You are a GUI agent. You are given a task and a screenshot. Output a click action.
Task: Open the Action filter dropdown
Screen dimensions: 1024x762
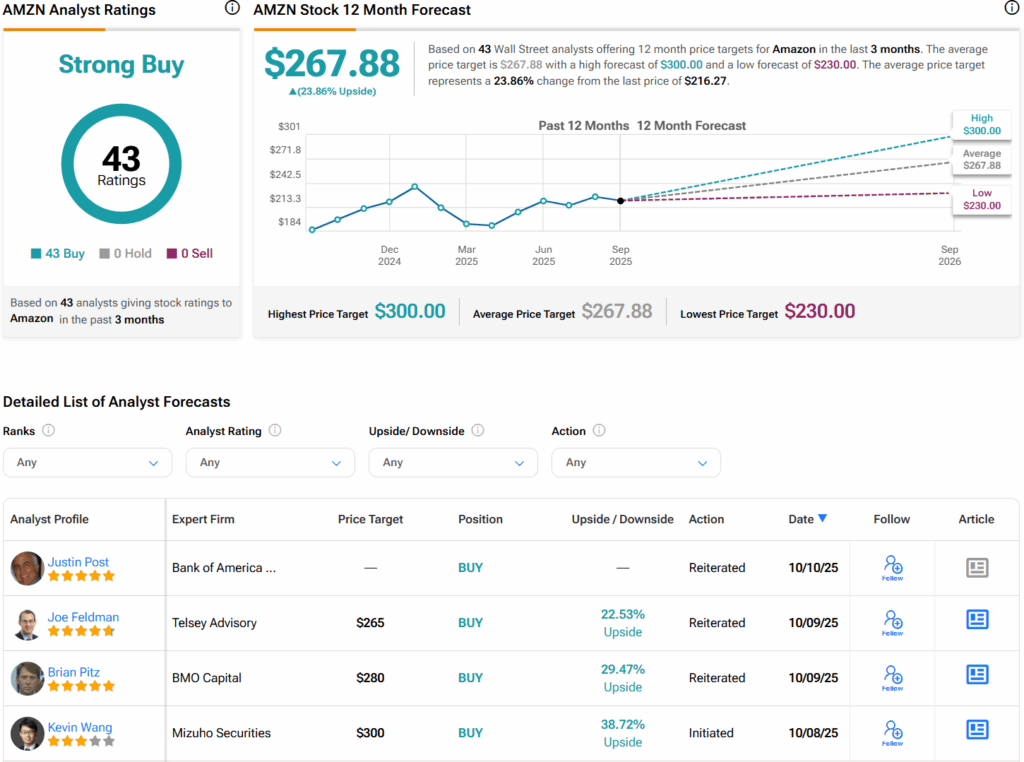[x=636, y=462]
